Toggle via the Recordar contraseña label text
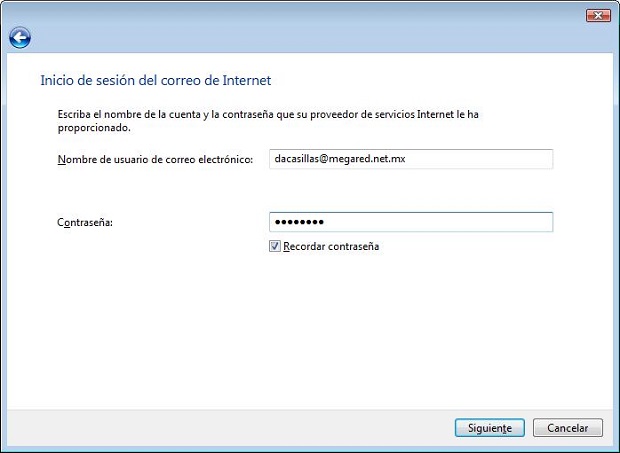The height and width of the screenshot is (453, 620). point(331,246)
